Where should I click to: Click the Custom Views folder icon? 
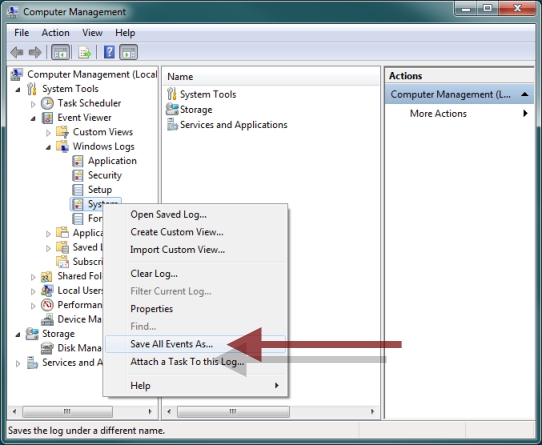pos(63,132)
